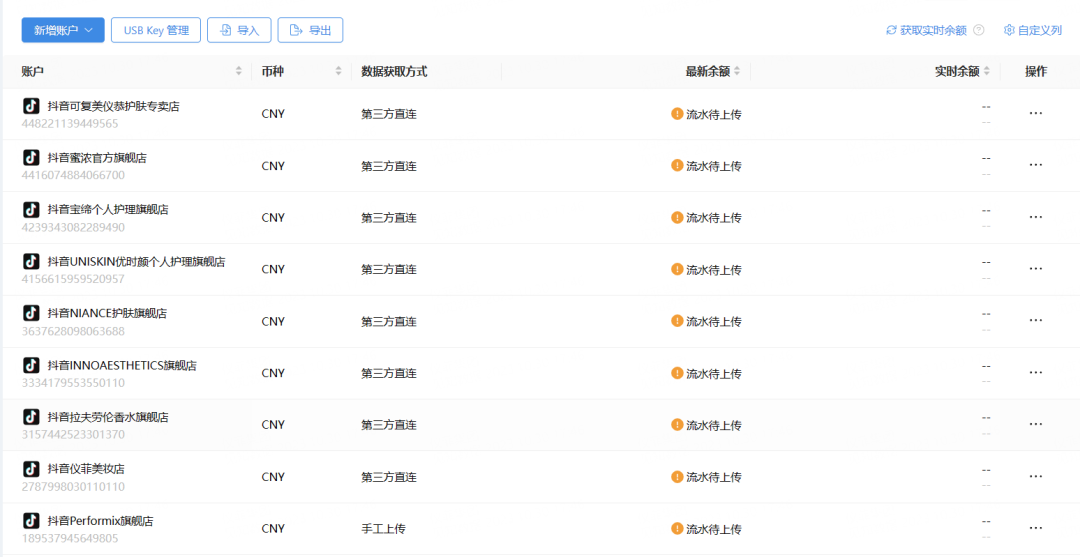Sort by the 币种 column arrows
The image size is (1080, 557).
click(x=338, y=71)
